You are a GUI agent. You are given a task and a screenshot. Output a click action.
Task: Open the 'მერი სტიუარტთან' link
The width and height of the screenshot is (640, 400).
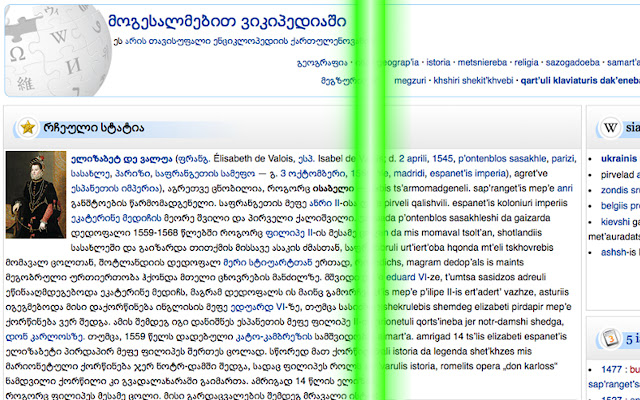pyautogui.click(x=268, y=263)
